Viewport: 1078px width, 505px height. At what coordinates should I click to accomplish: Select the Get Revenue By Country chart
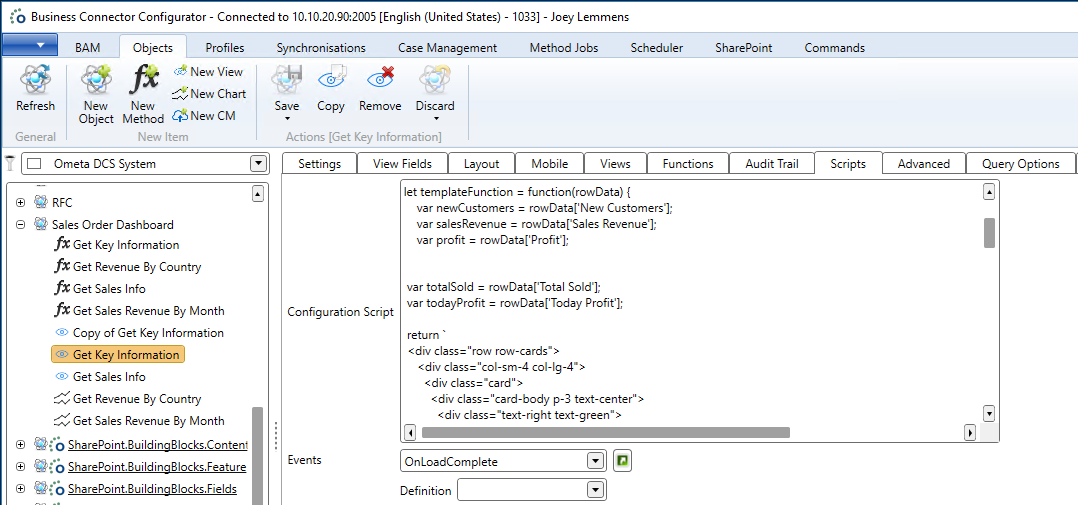pyautogui.click(x=128, y=399)
